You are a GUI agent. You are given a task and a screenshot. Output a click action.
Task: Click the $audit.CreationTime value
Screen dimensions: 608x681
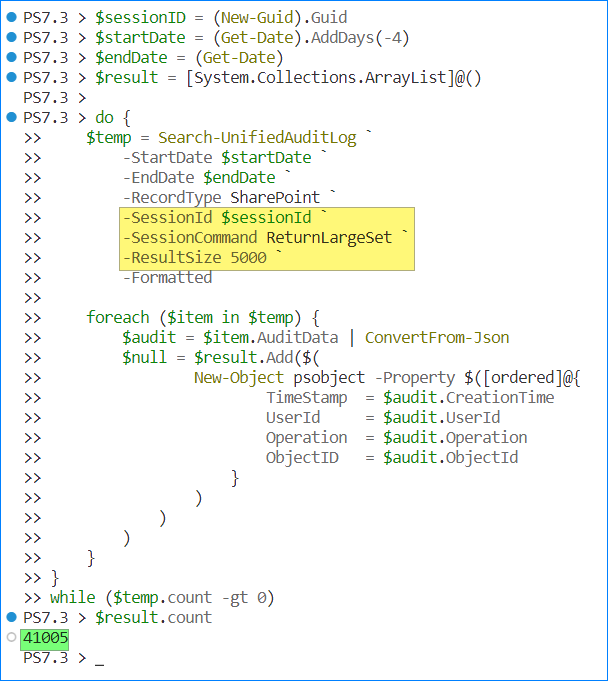(469, 398)
